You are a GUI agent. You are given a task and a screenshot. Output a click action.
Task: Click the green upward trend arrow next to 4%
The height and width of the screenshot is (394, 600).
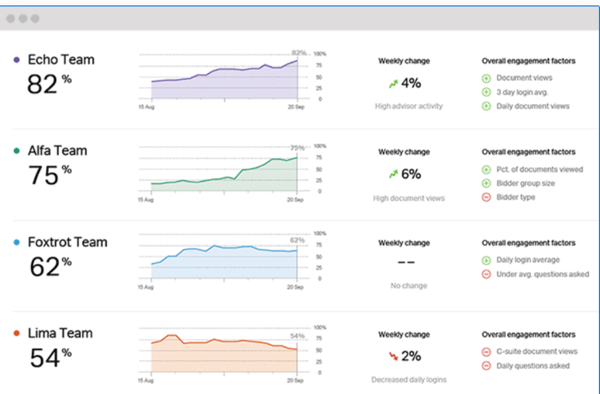coord(393,84)
